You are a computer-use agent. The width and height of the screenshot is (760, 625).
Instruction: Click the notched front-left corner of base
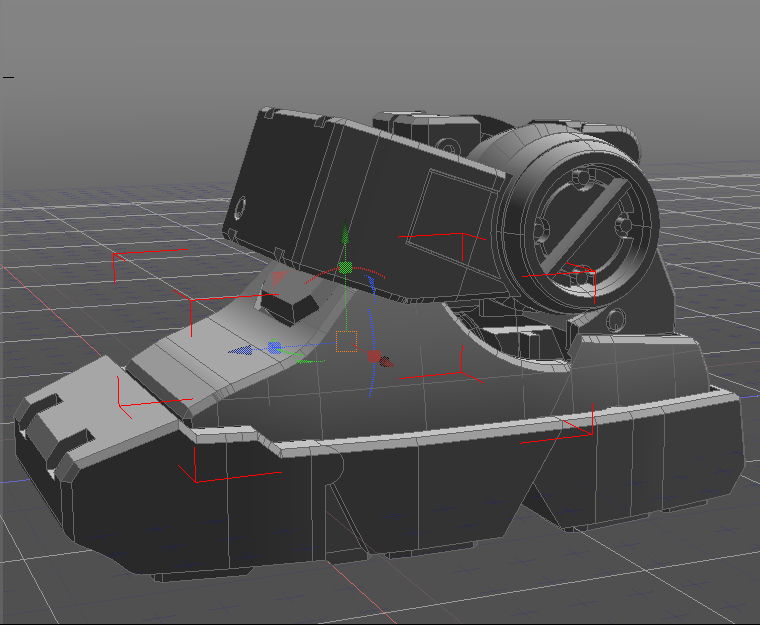tap(50, 420)
